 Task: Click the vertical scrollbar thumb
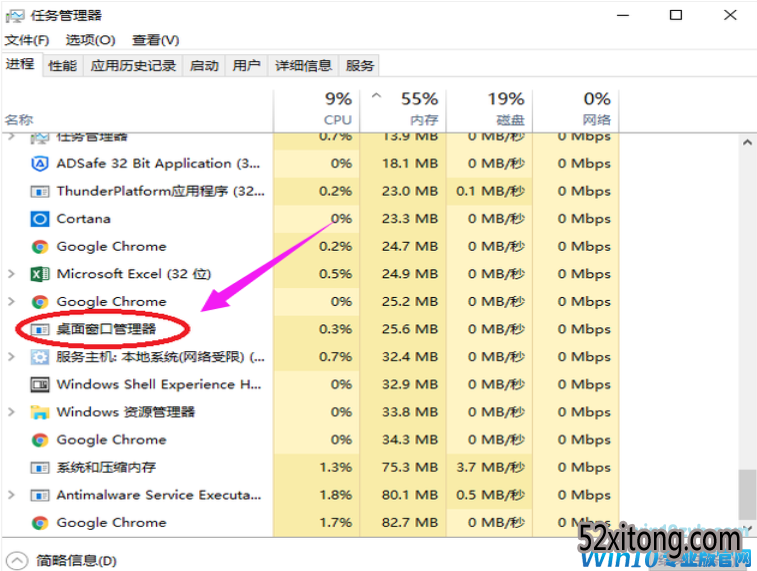(747, 495)
